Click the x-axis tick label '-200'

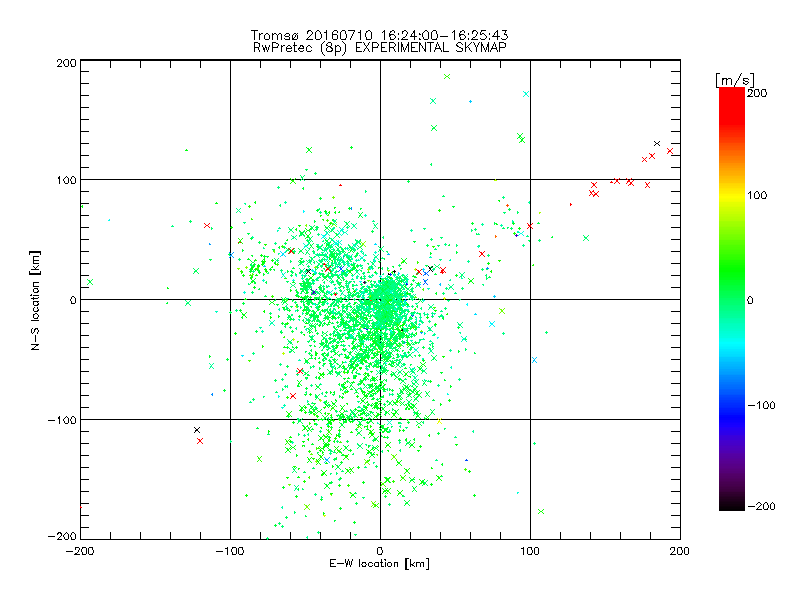click(x=80, y=551)
